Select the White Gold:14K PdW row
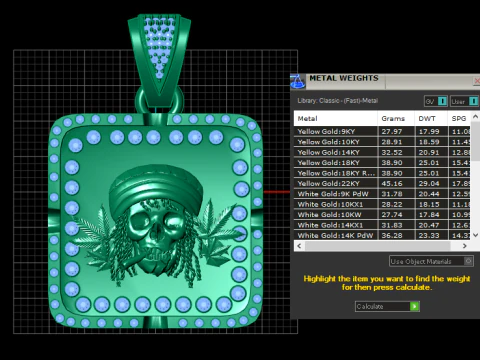The height and width of the screenshot is (360, 480). coord(382,235)
